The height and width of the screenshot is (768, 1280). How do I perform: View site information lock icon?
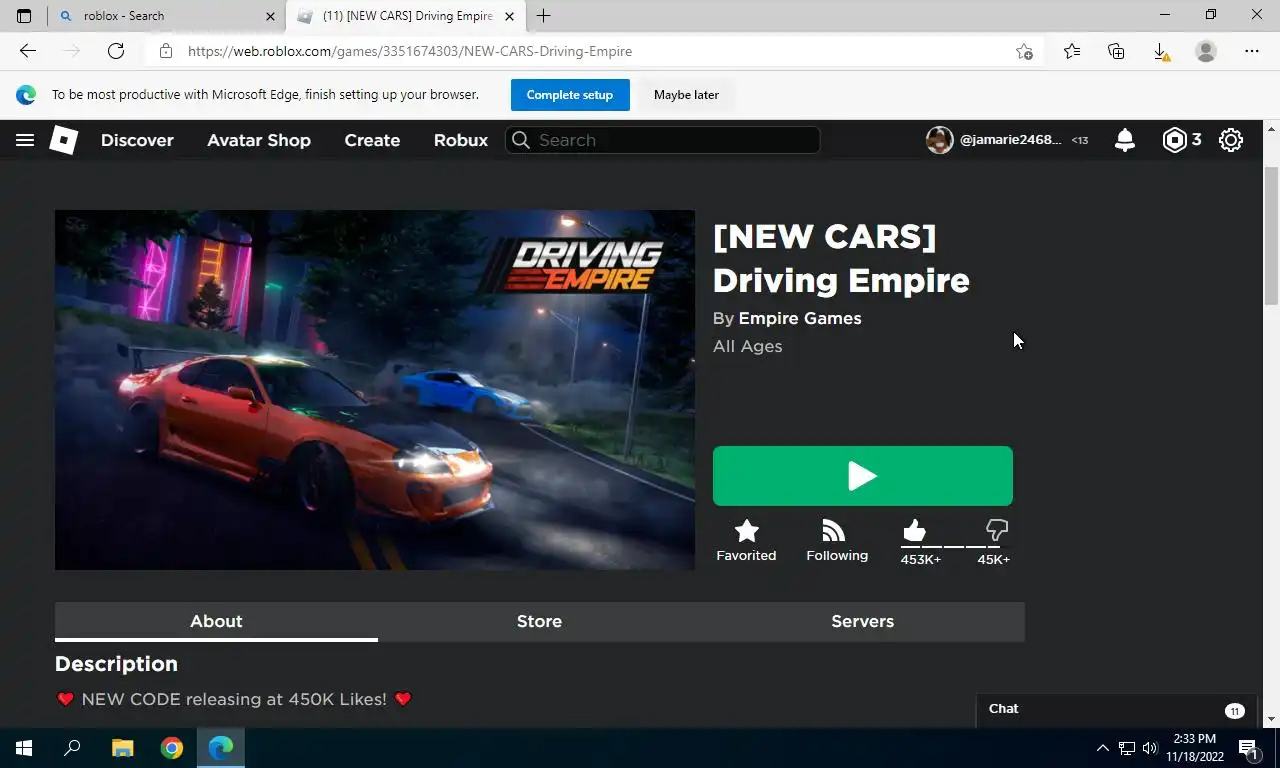point(166,51)
